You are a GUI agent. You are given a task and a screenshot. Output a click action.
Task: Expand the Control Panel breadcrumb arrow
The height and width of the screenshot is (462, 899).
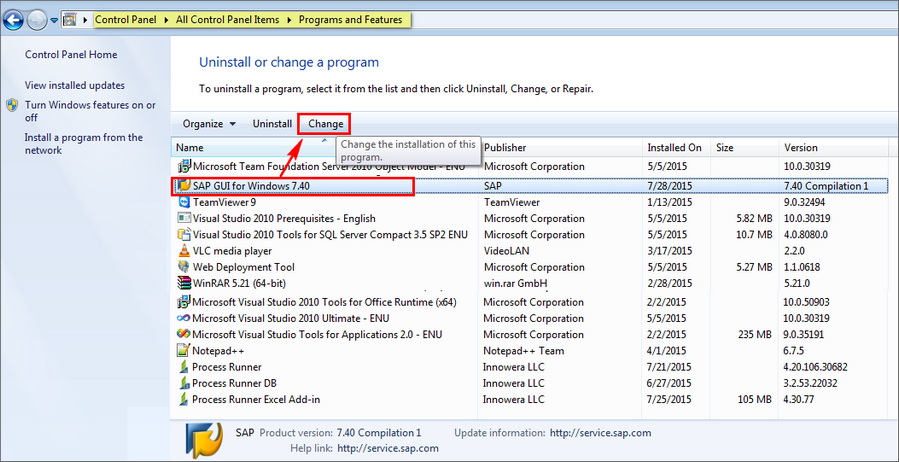tap(168, 20)
